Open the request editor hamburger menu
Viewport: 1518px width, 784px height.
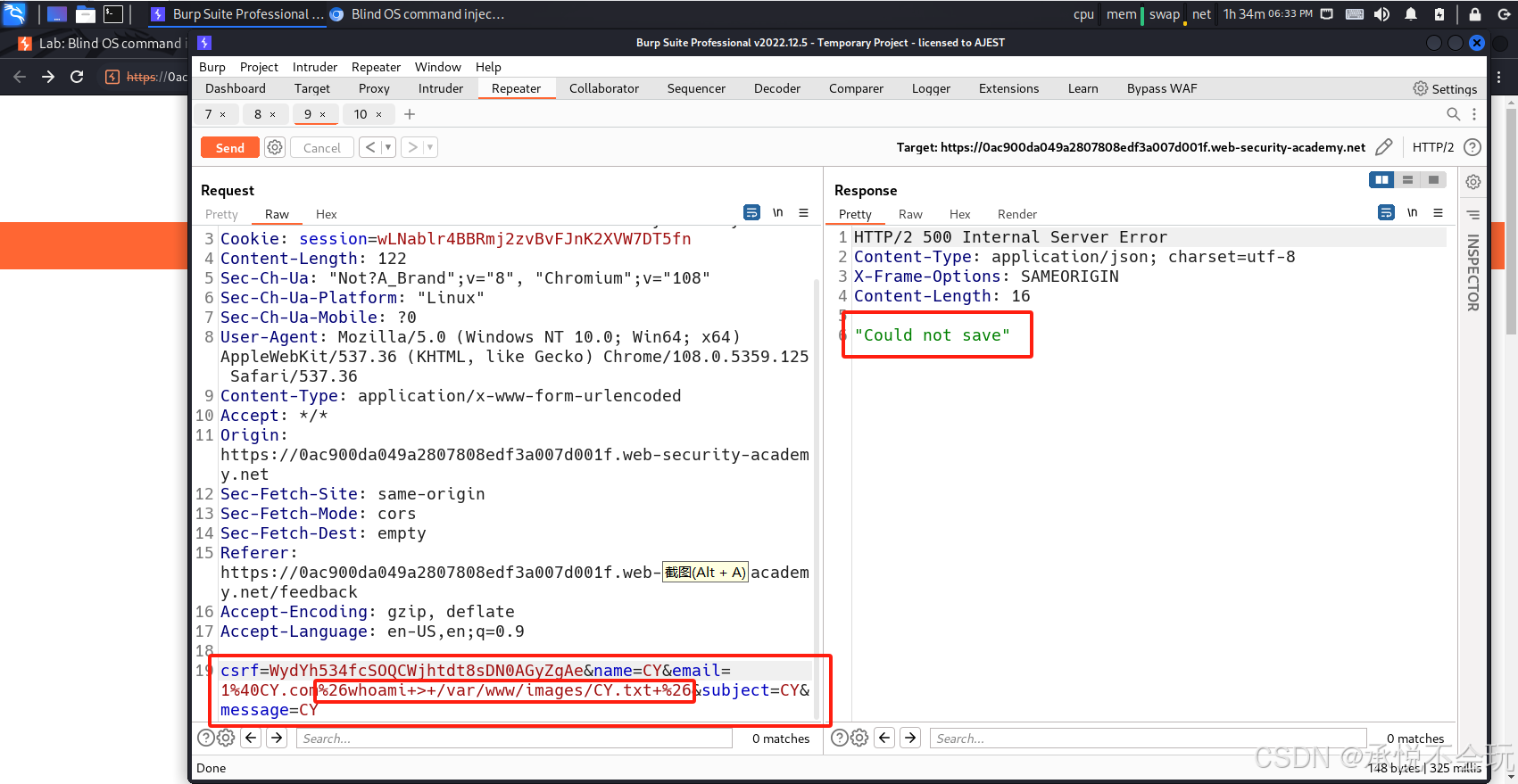(803, 212)
